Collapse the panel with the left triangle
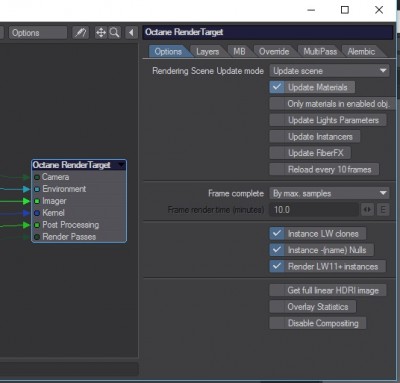Image resolution: width=400 pixels, height=383 pixels. [x=132, y=33]
